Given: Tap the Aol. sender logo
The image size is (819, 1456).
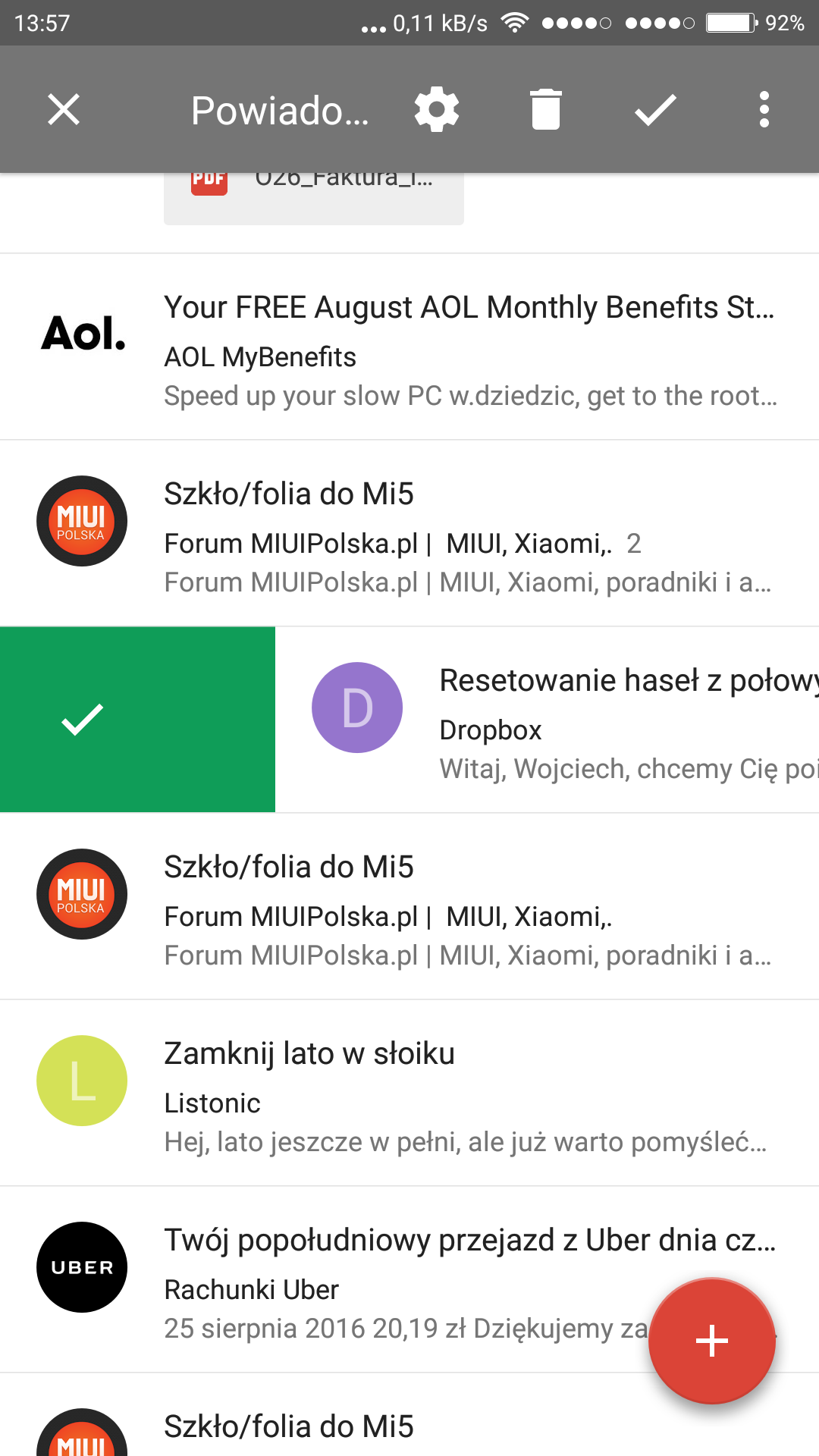Looking at the screenshot, I should point(83,334).
